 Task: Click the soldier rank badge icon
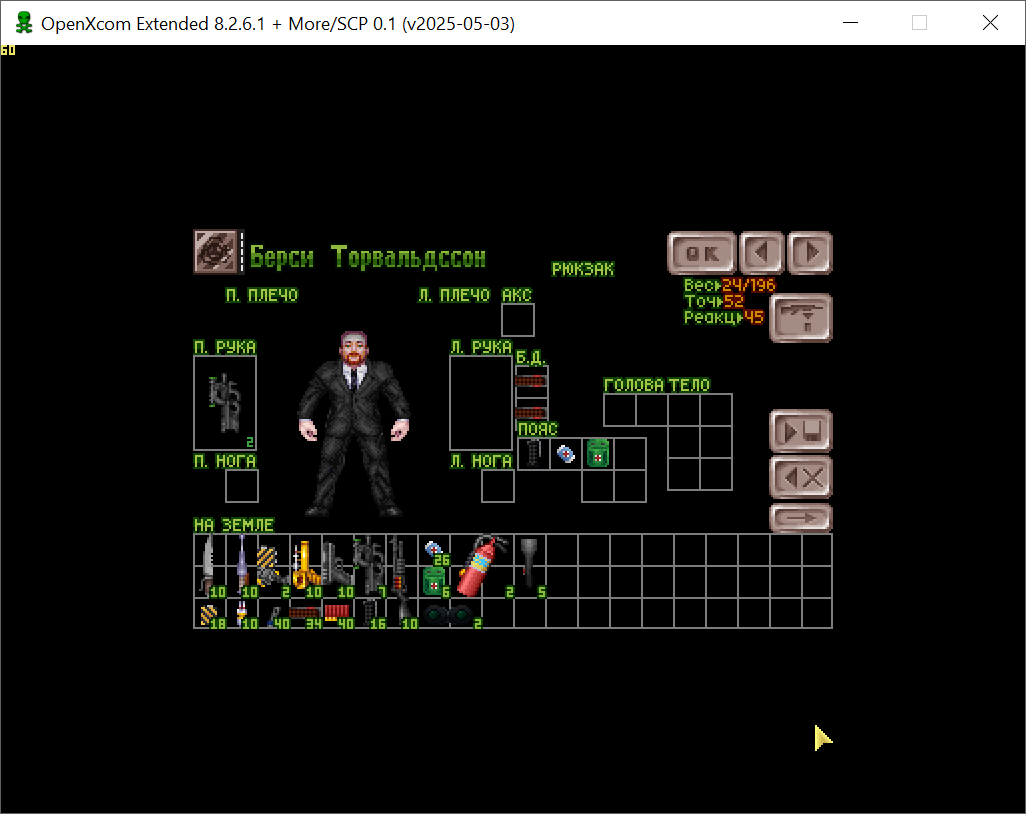[x=216, y=251]
